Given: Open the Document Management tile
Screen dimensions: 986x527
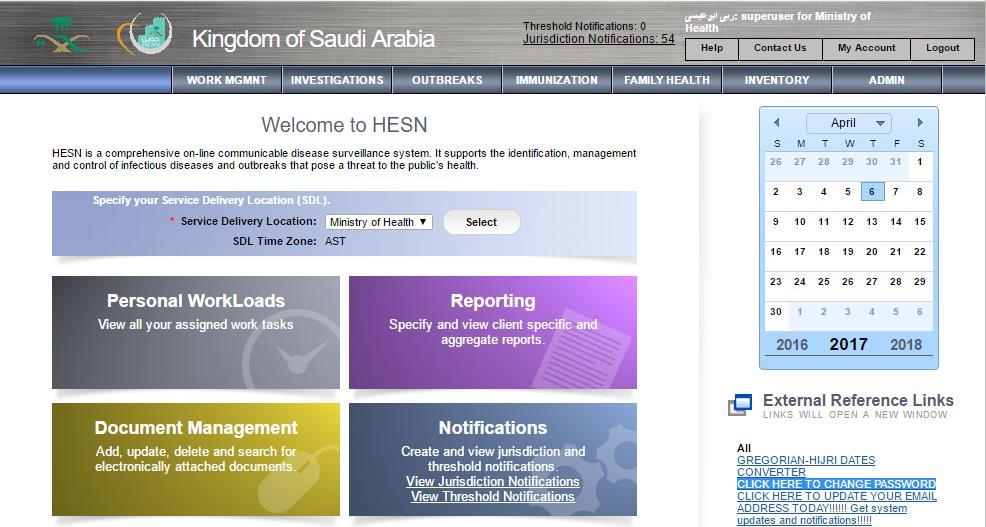Looking at the screenshot, I should tap(196, 459).
